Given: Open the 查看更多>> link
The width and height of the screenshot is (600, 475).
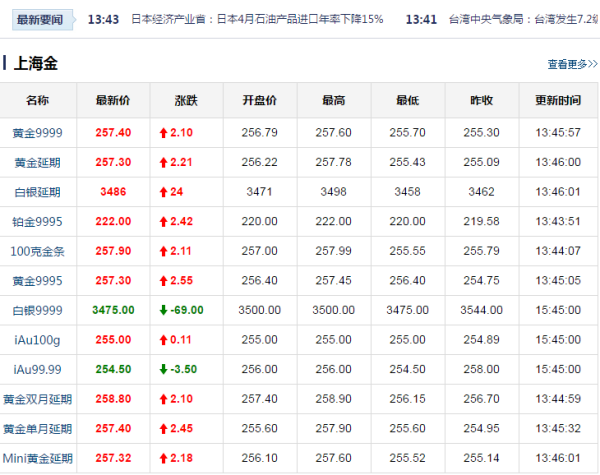Looking at the screenshot, I should point(572,64).
